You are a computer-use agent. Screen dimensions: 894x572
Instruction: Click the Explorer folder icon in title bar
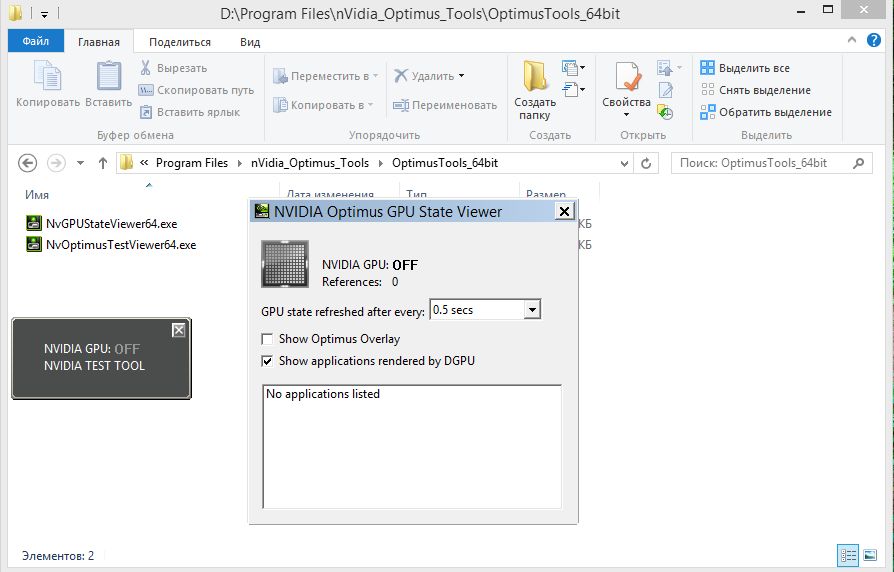tap(15, 13)
